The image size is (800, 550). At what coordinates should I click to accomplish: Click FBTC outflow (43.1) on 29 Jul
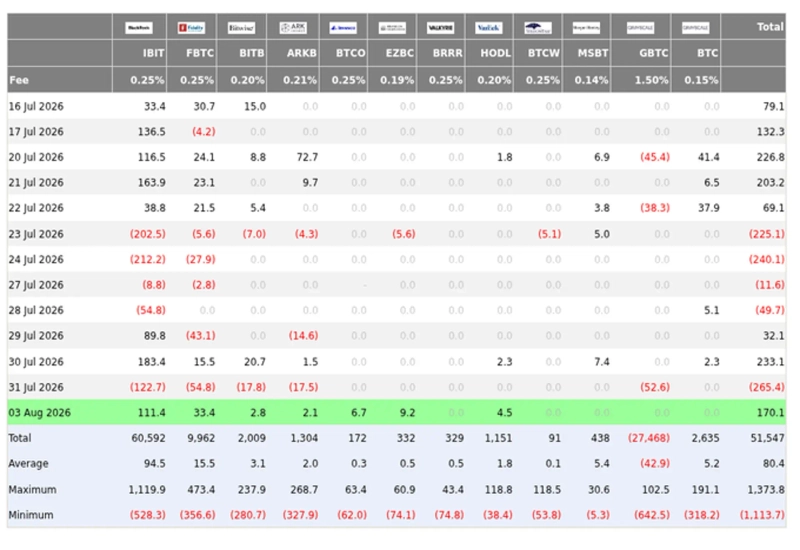coord(201,336)
